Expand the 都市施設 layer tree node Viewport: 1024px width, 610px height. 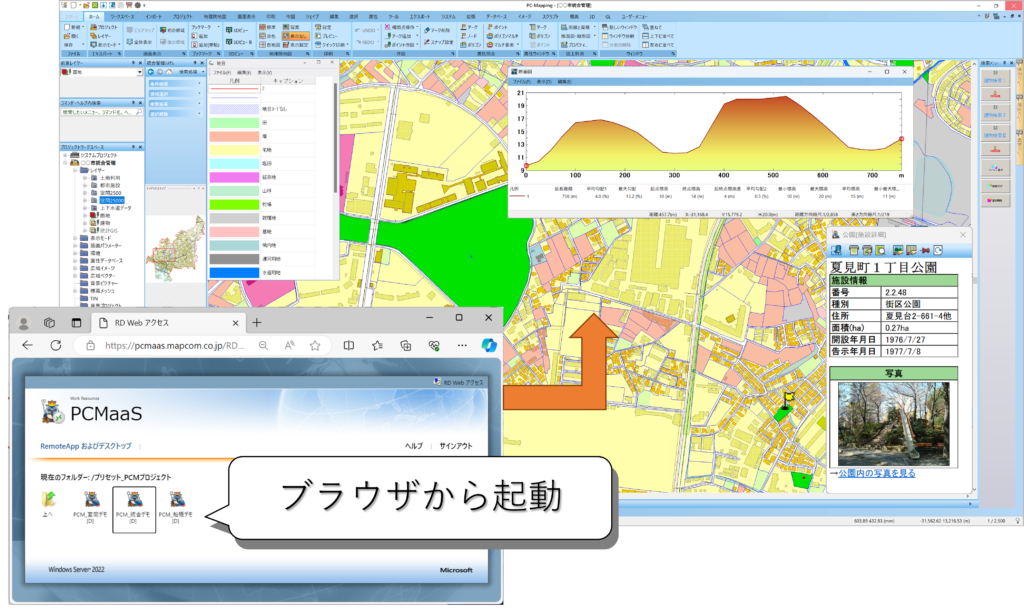pyautogui.click(x=85, y=185)
